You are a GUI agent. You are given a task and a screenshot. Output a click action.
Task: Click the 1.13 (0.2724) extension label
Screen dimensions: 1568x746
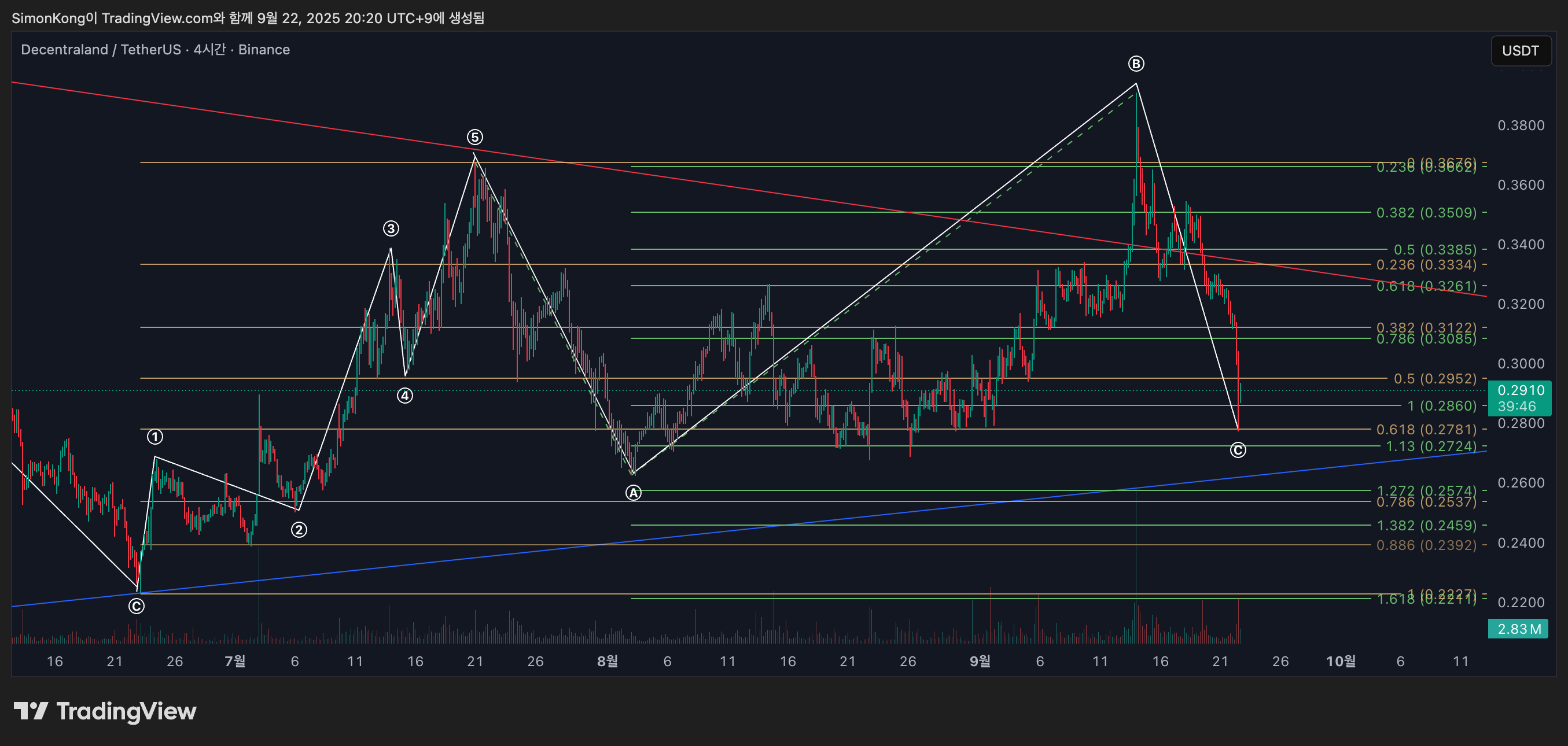(1430, 446)
